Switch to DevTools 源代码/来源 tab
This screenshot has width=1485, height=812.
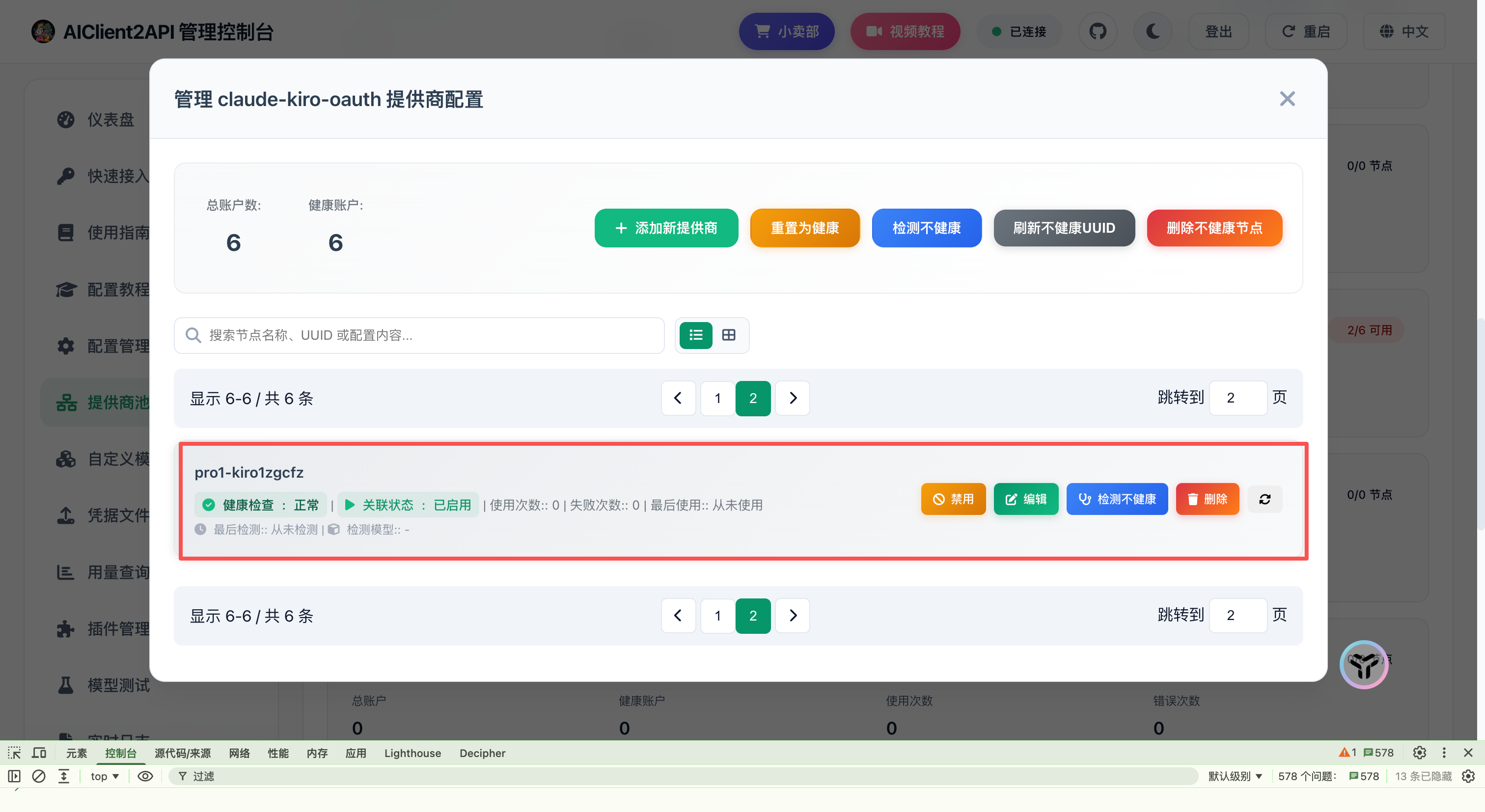coord(182,753)
